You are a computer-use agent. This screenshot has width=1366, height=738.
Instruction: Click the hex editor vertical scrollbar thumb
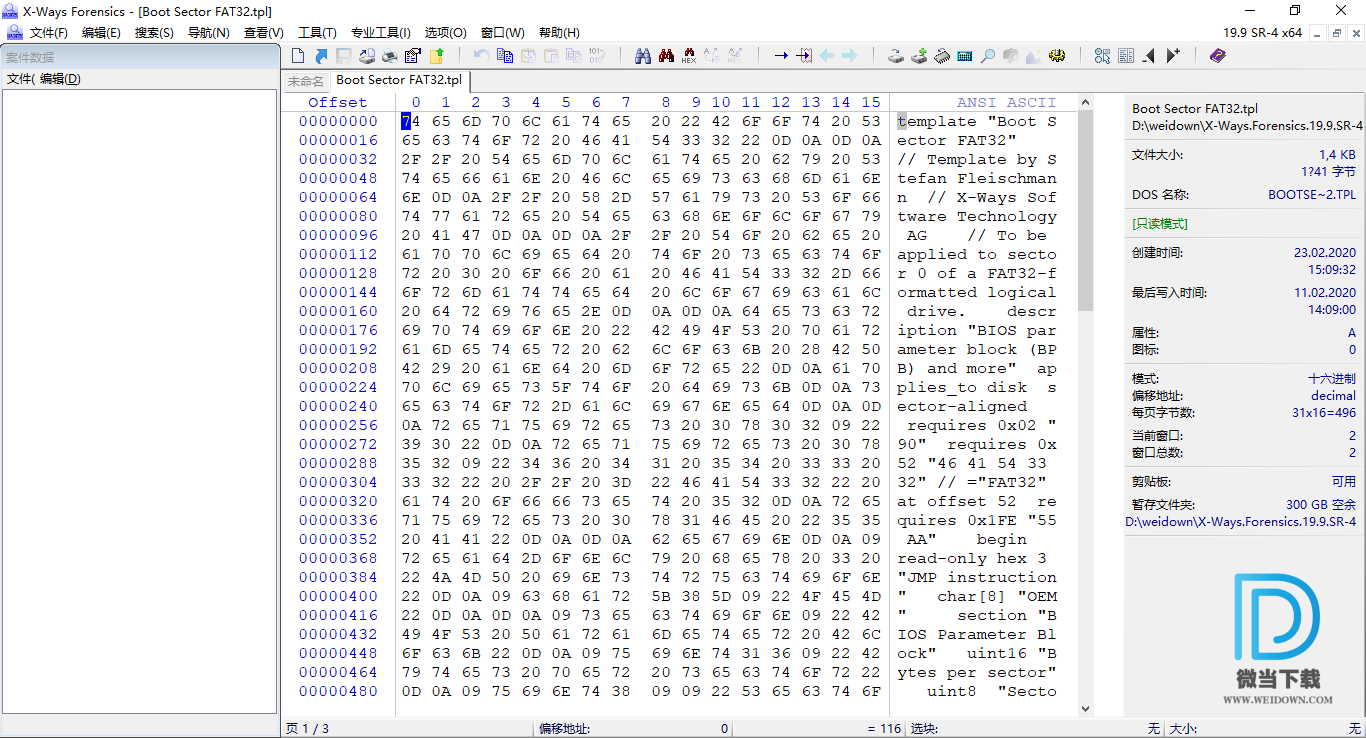[1085, 210]
